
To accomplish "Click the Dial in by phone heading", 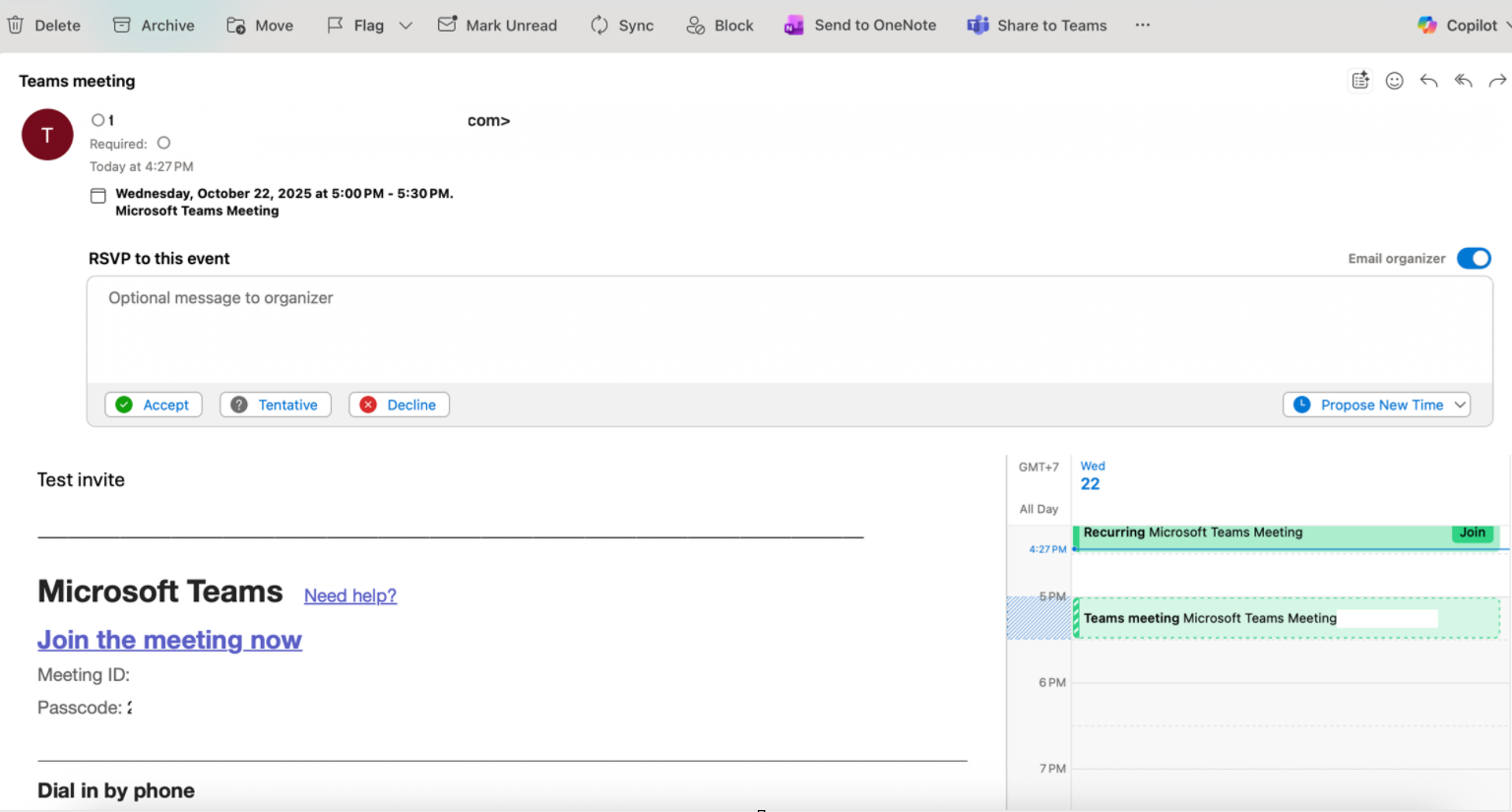I will [x=116, y=790].
